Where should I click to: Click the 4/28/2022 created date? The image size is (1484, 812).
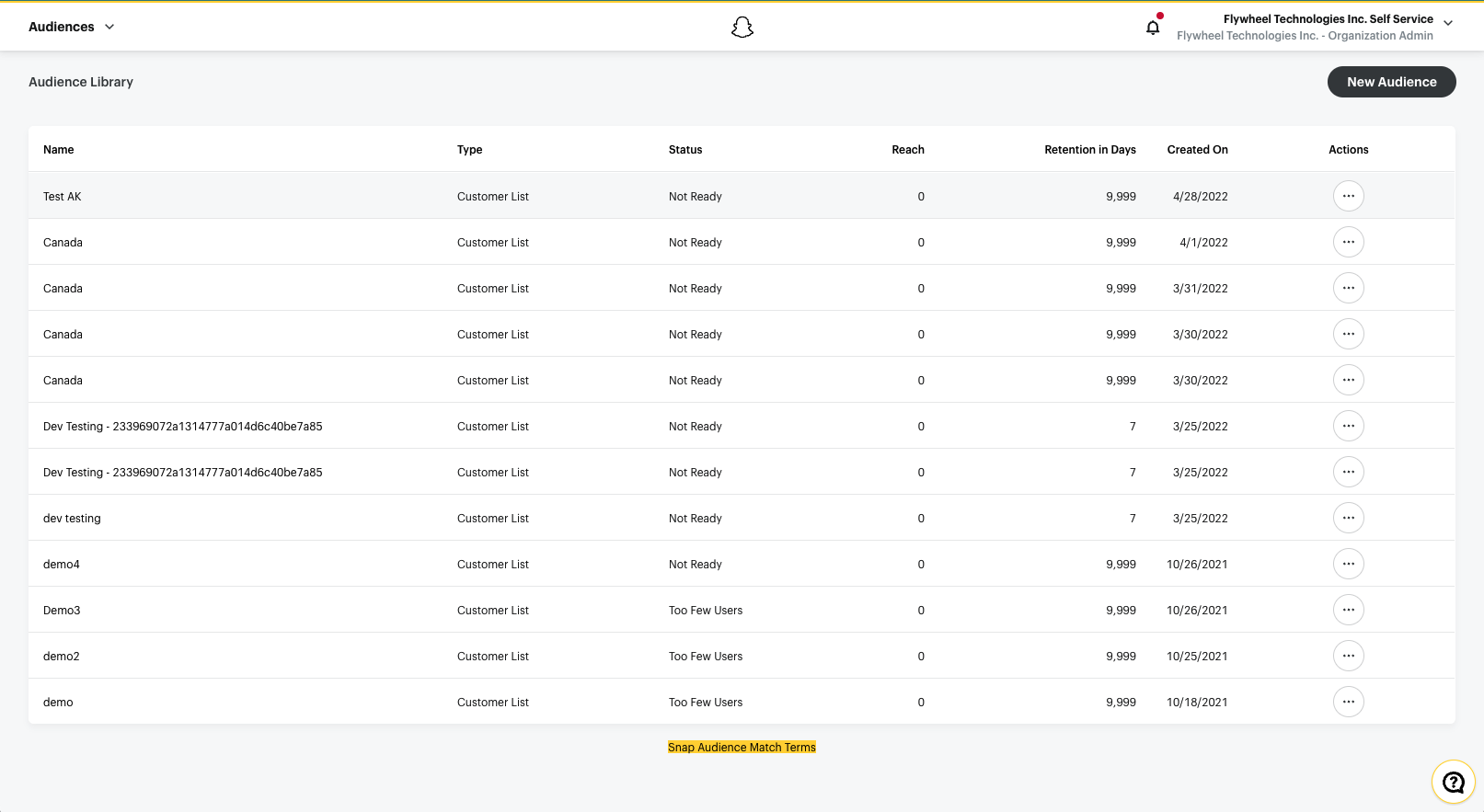pyautogui.click(x=1201, y=197)
